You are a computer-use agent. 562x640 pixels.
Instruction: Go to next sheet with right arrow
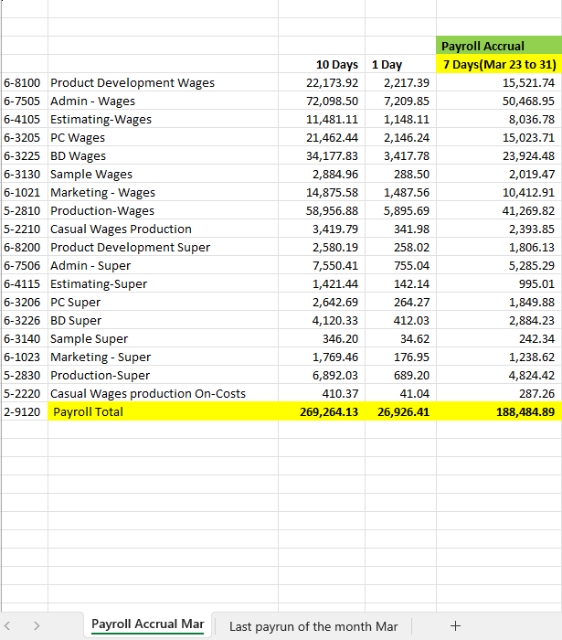[37, 626]
